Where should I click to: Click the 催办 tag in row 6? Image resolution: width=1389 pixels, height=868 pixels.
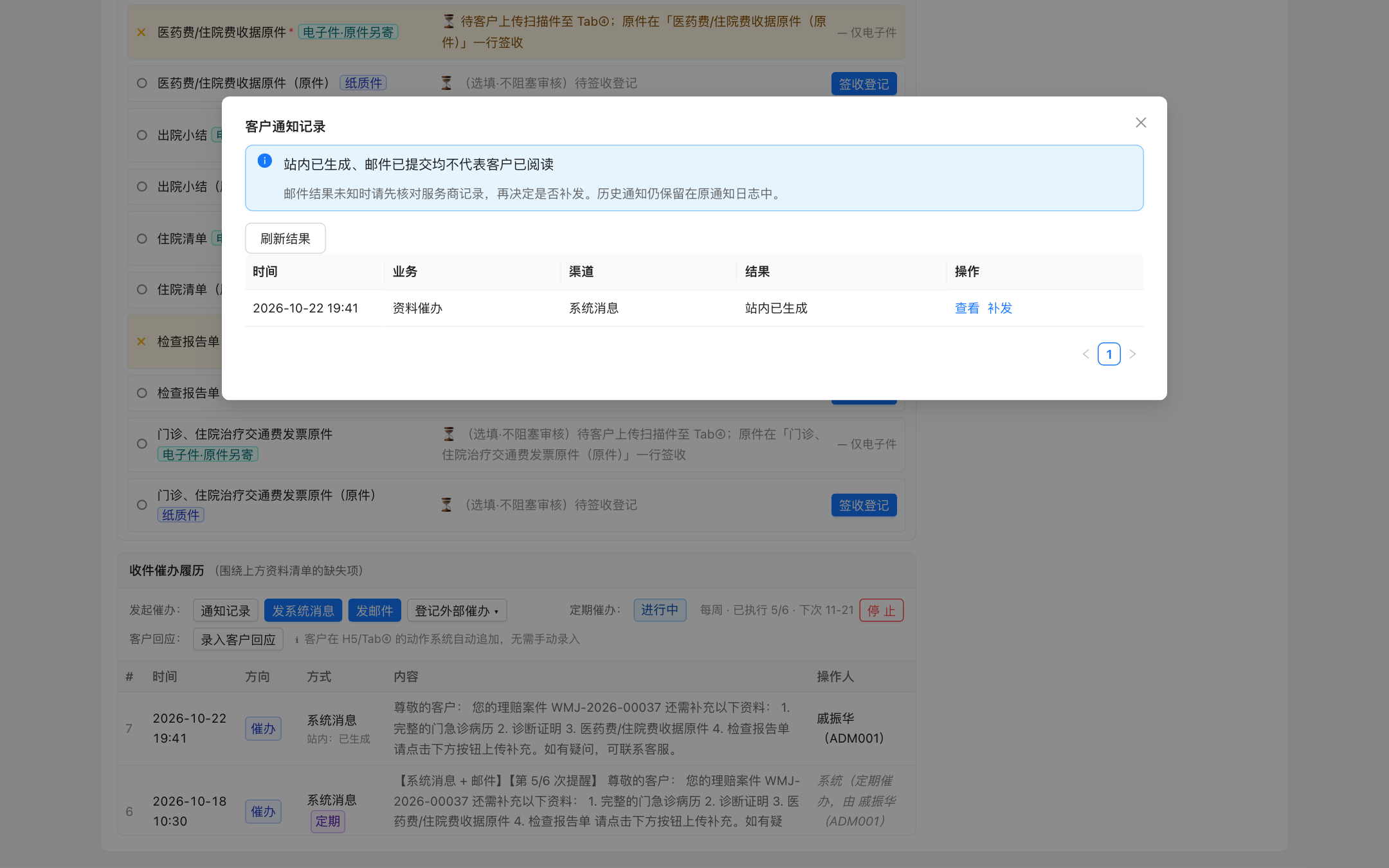pyautogui.click(x=263, y=811)
